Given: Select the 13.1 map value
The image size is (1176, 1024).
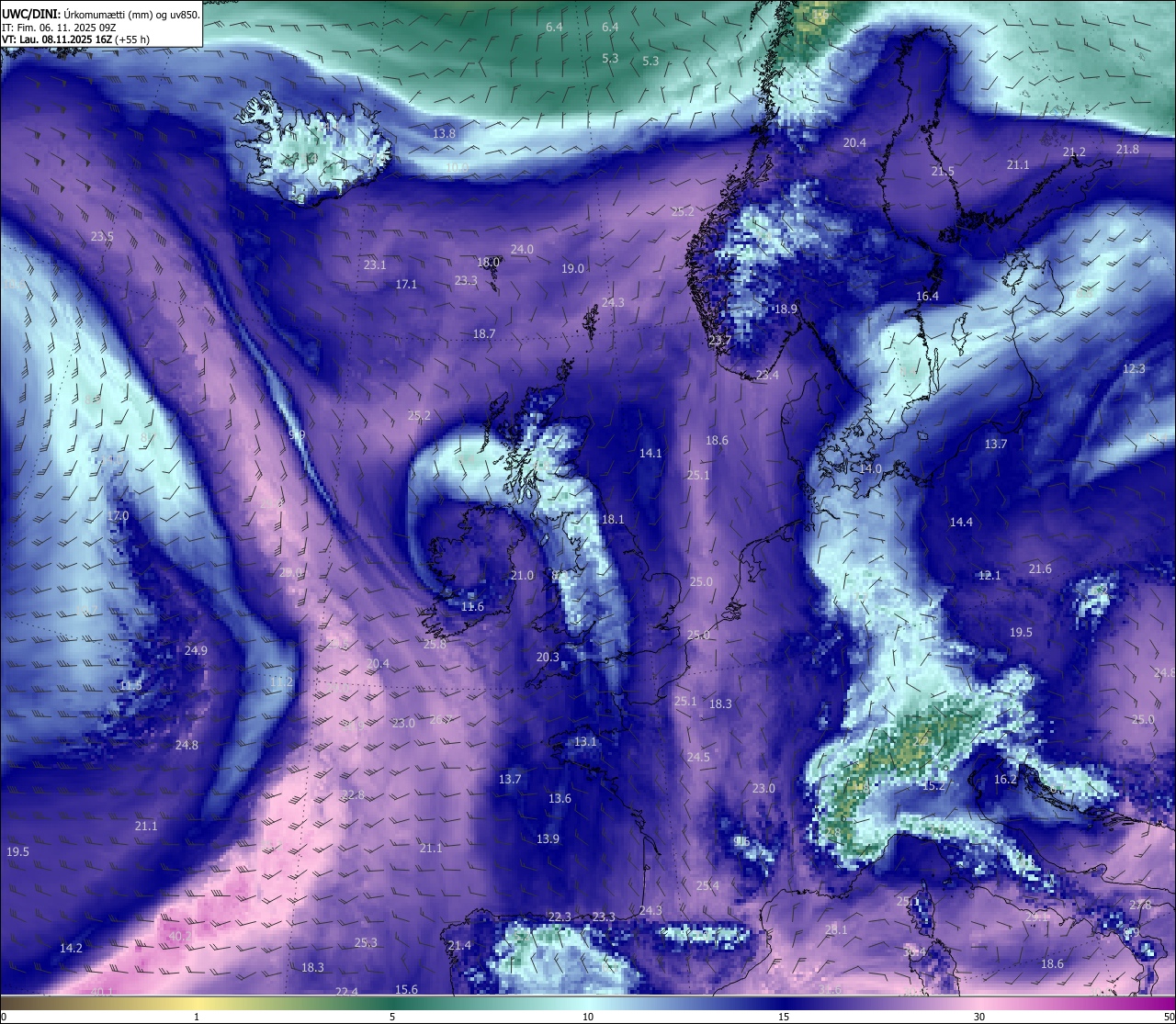Looking at the screenshot, I should click(x=585, y=741).
